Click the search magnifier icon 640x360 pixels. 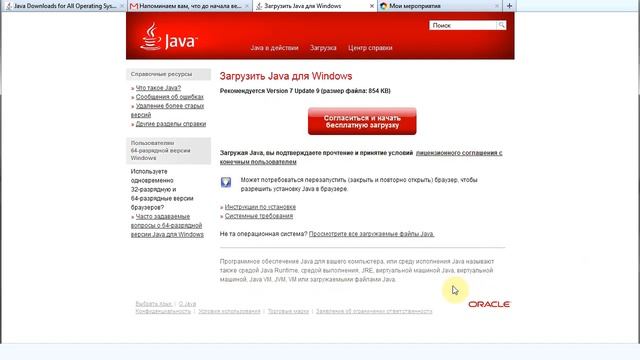point(501,25)
